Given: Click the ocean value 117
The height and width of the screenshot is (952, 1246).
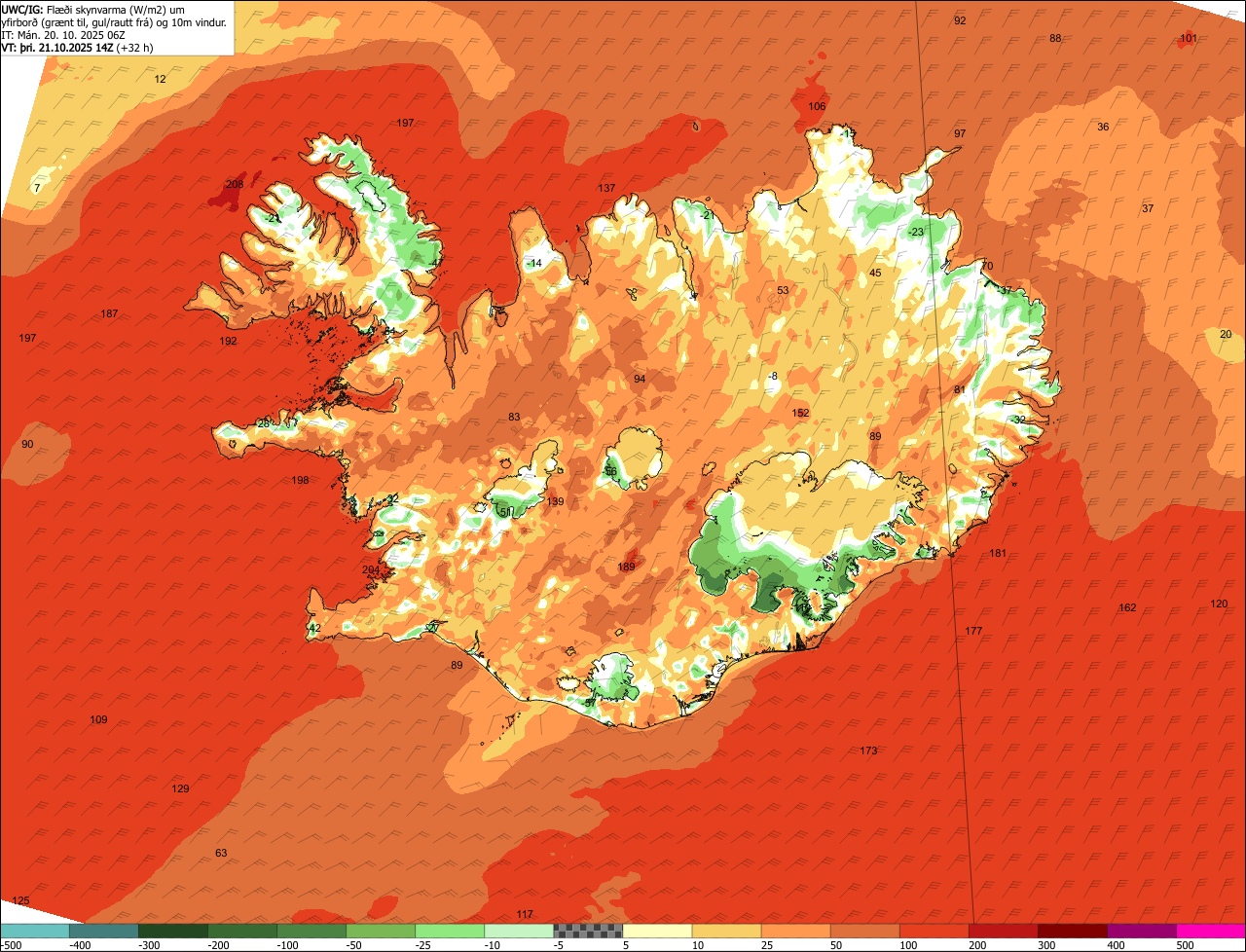Looking at the screenshot, I should click(525, 914).
